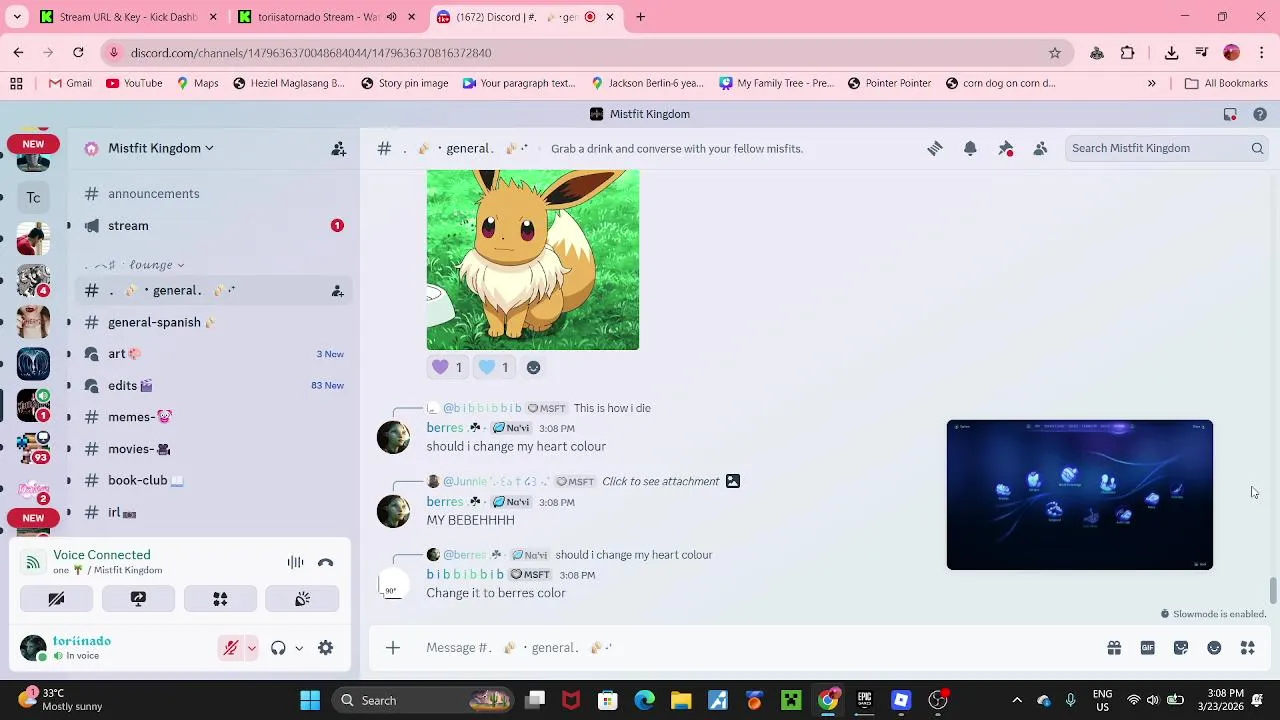
Task: Open the Discord inbox icon
Action: tap(1230, 114)
